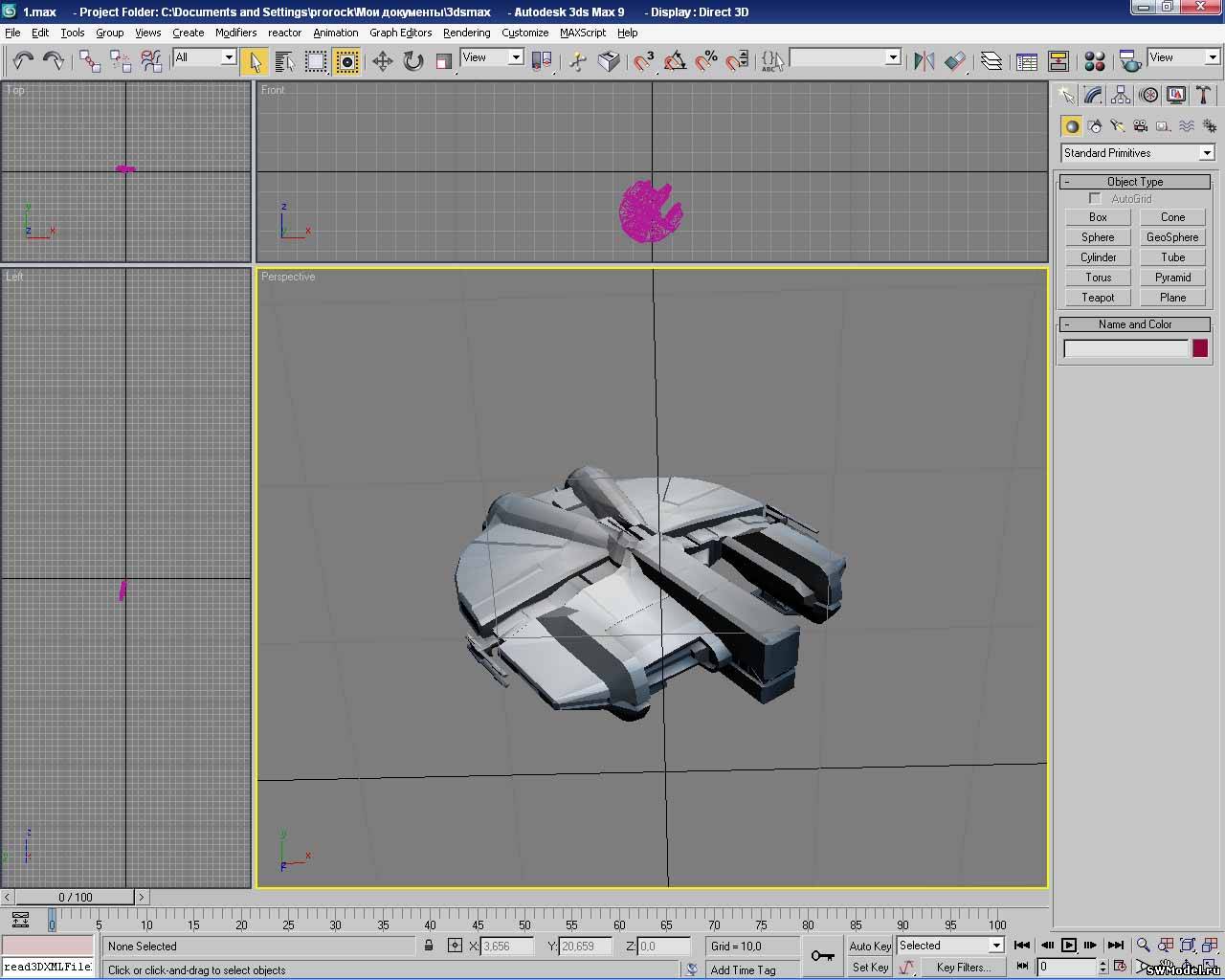Open Named Selection Sets editor icon
The image size is (1225, 980).
(772, 61)
